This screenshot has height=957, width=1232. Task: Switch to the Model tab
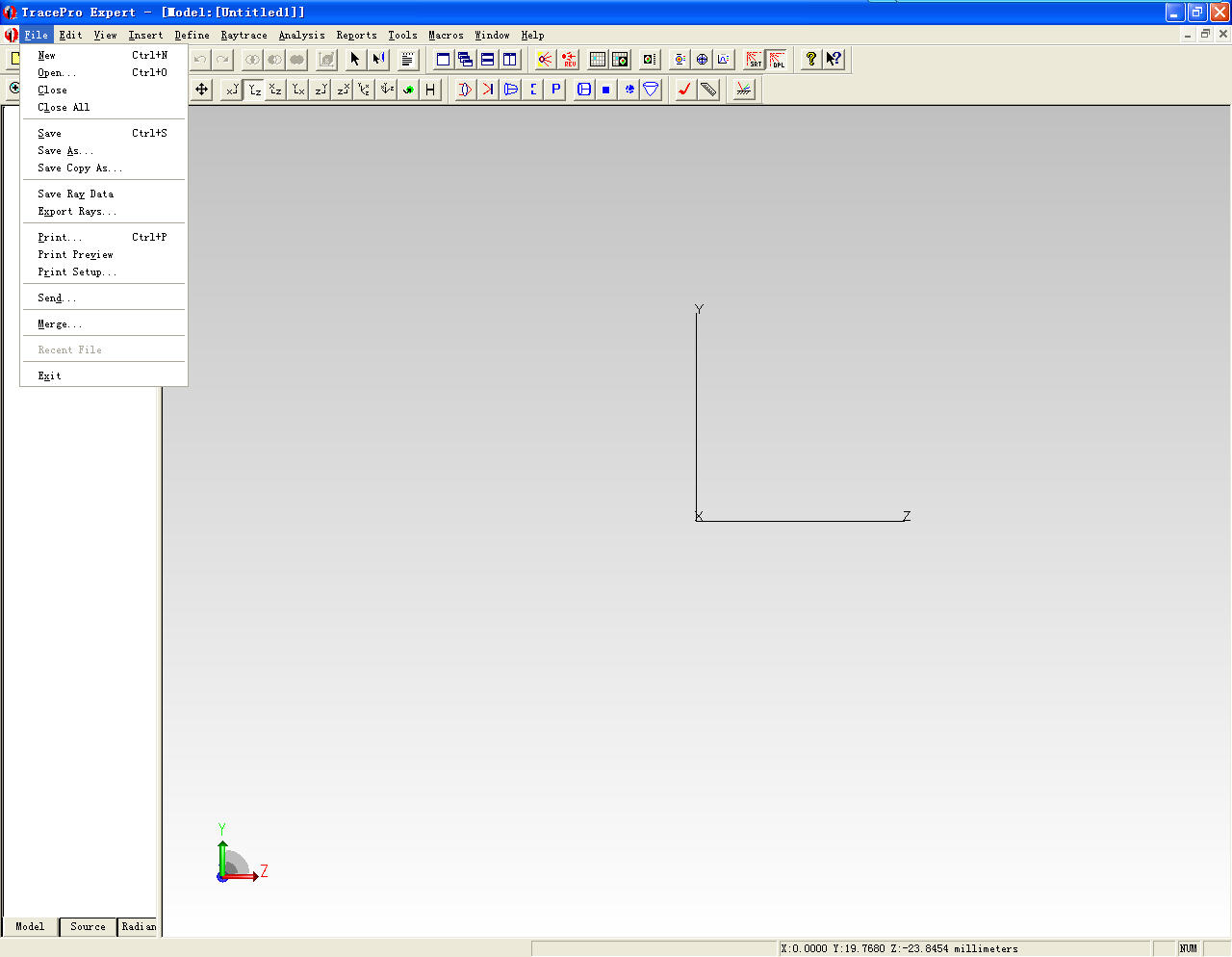coord(30,926)
